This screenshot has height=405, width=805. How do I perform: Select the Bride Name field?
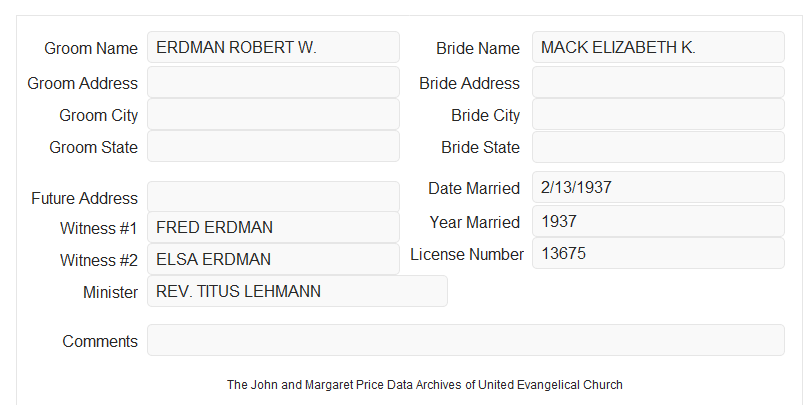click(x=658, y=47)
